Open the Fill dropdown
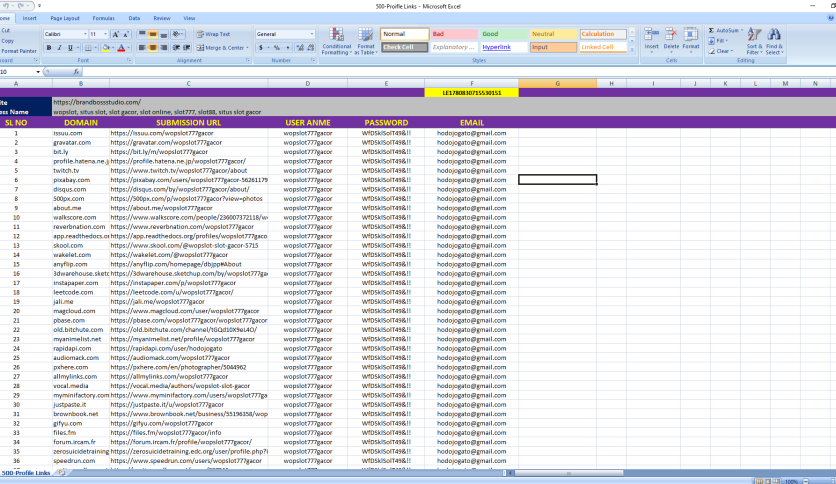This screenshot has height=484, width=836. 718,41
